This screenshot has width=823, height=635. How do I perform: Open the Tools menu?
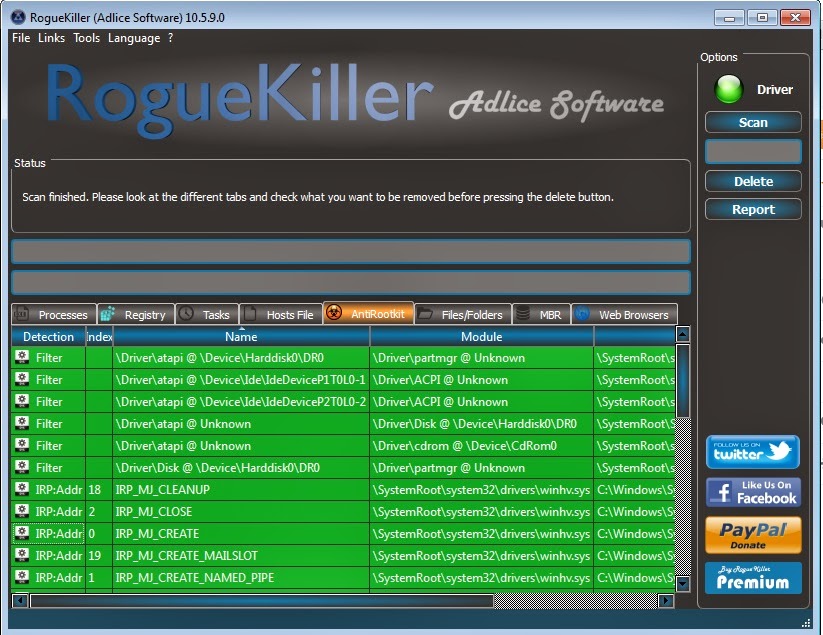pos(87,38)
